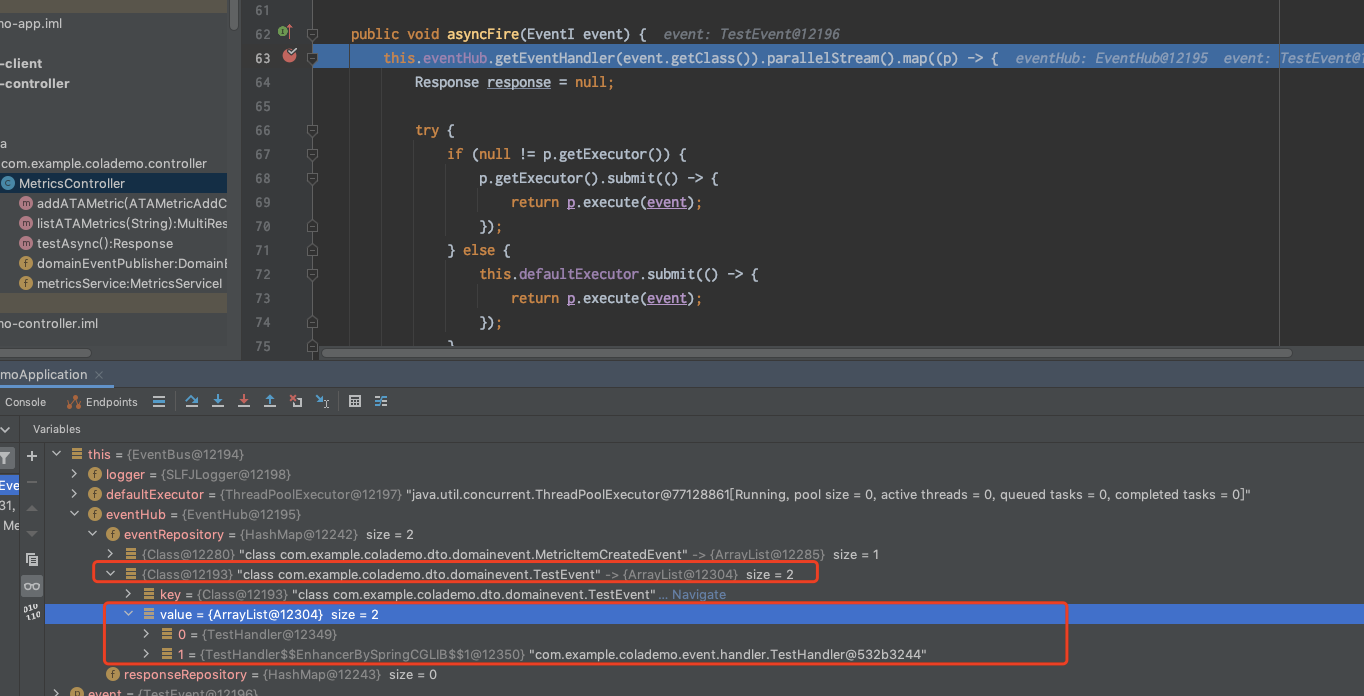
Task: Expand the event variable at bottom
Action: click(x=57, y=693)
